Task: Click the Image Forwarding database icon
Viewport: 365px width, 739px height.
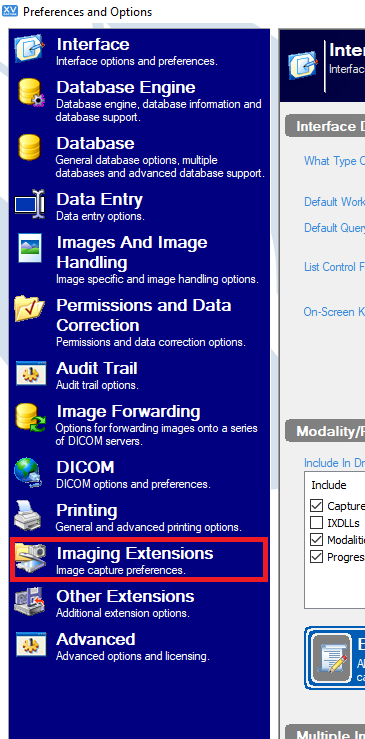Action: click(x=30, y=418)
